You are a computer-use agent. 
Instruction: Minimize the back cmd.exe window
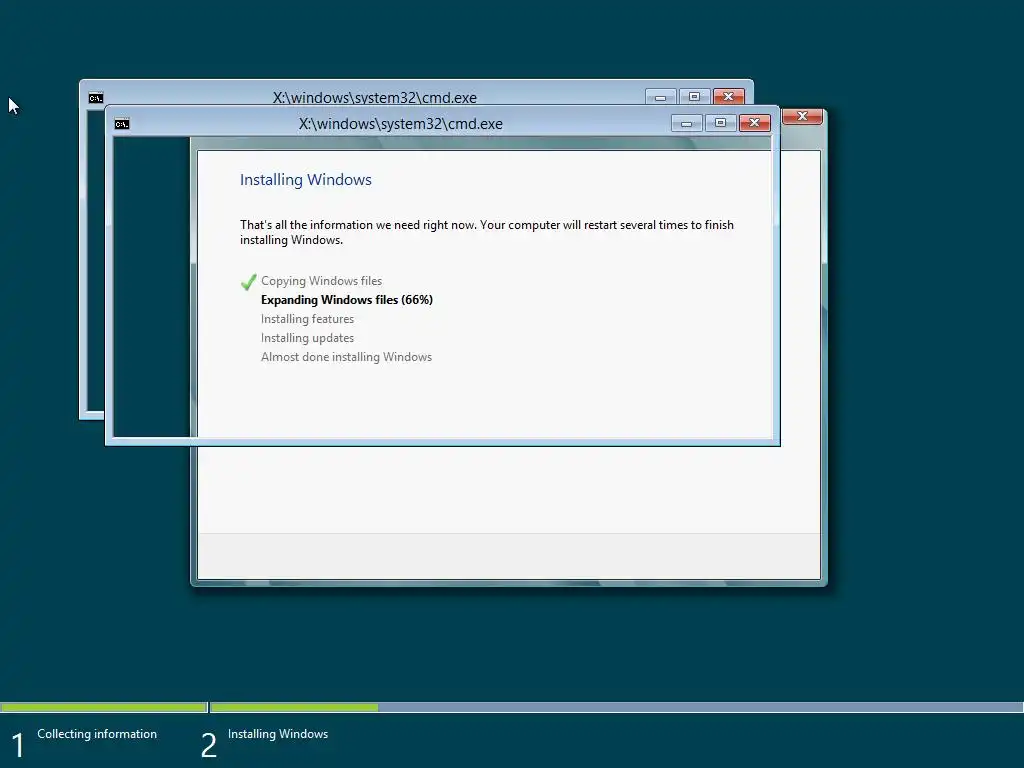tap(660, 97)
